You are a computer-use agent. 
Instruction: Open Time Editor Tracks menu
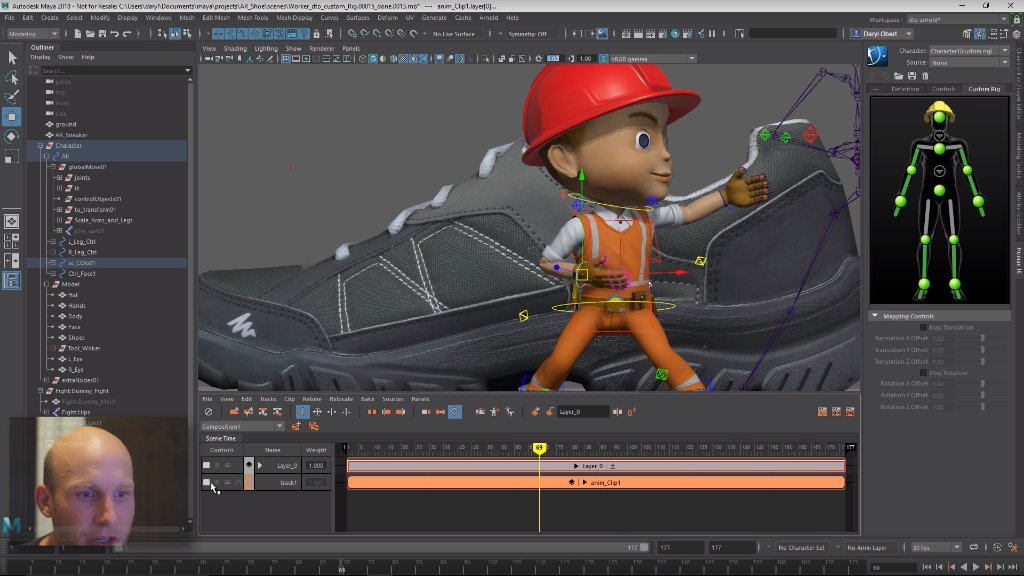pos(268,399)
